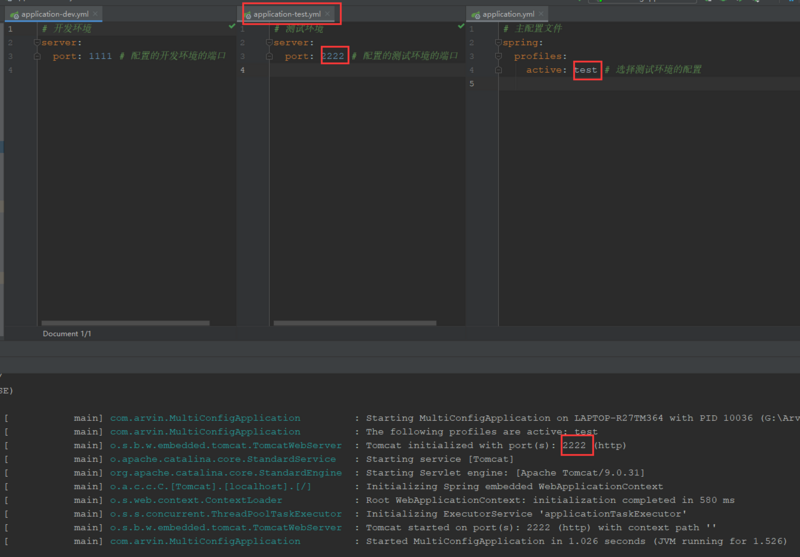This screenshot has height=557, width=800.
Task: Close the application-test.yml tab
Action: click(x=328, y=14)
